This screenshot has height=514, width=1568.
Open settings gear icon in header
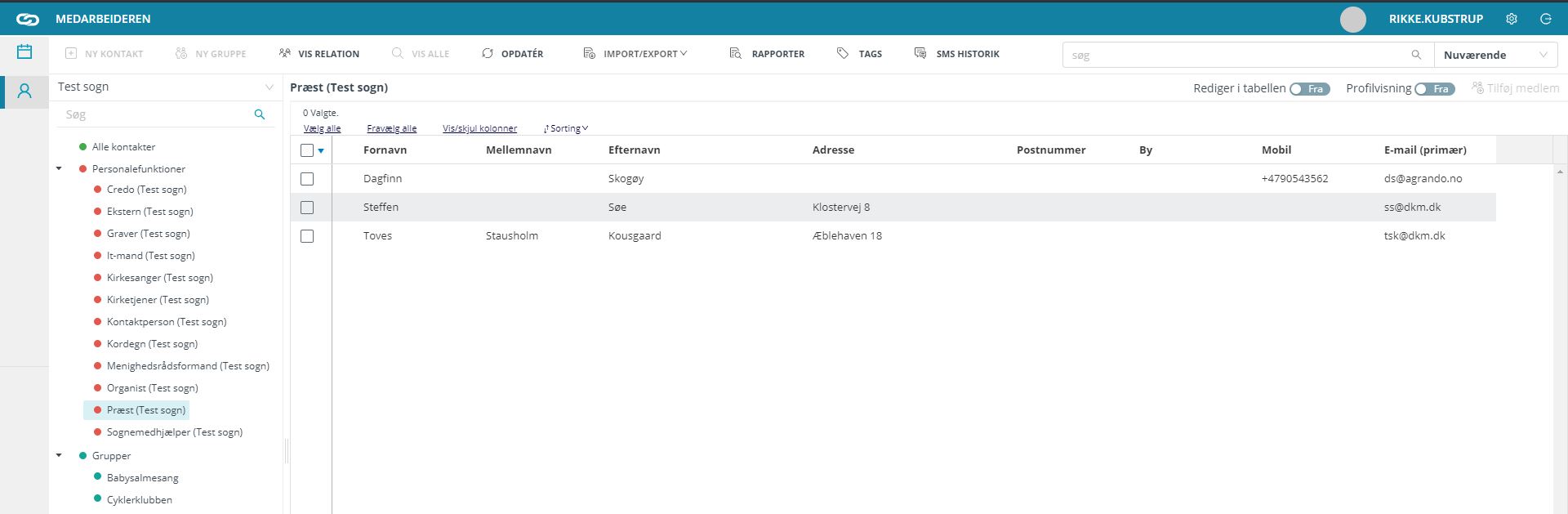coord(1512,19)
